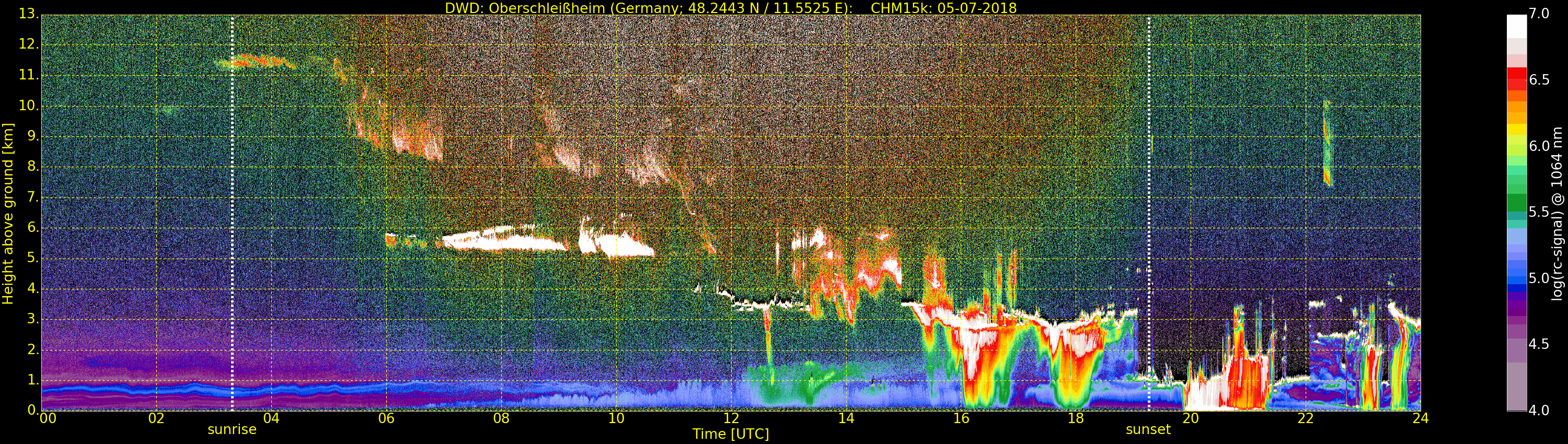Click the colorbar tick label '6.5'

pos(1539,80)
